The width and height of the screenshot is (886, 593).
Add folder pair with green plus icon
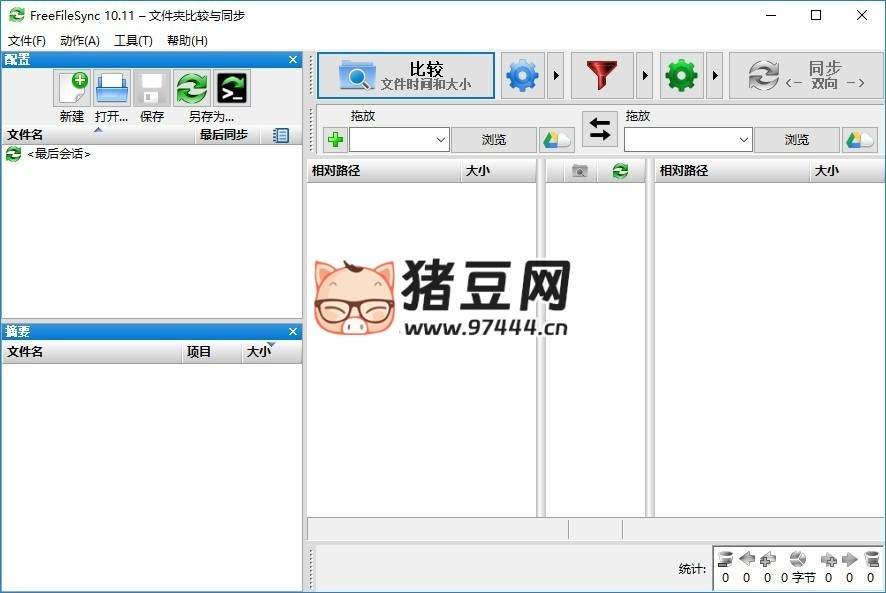pyautogui.click(x=336, y=140)
